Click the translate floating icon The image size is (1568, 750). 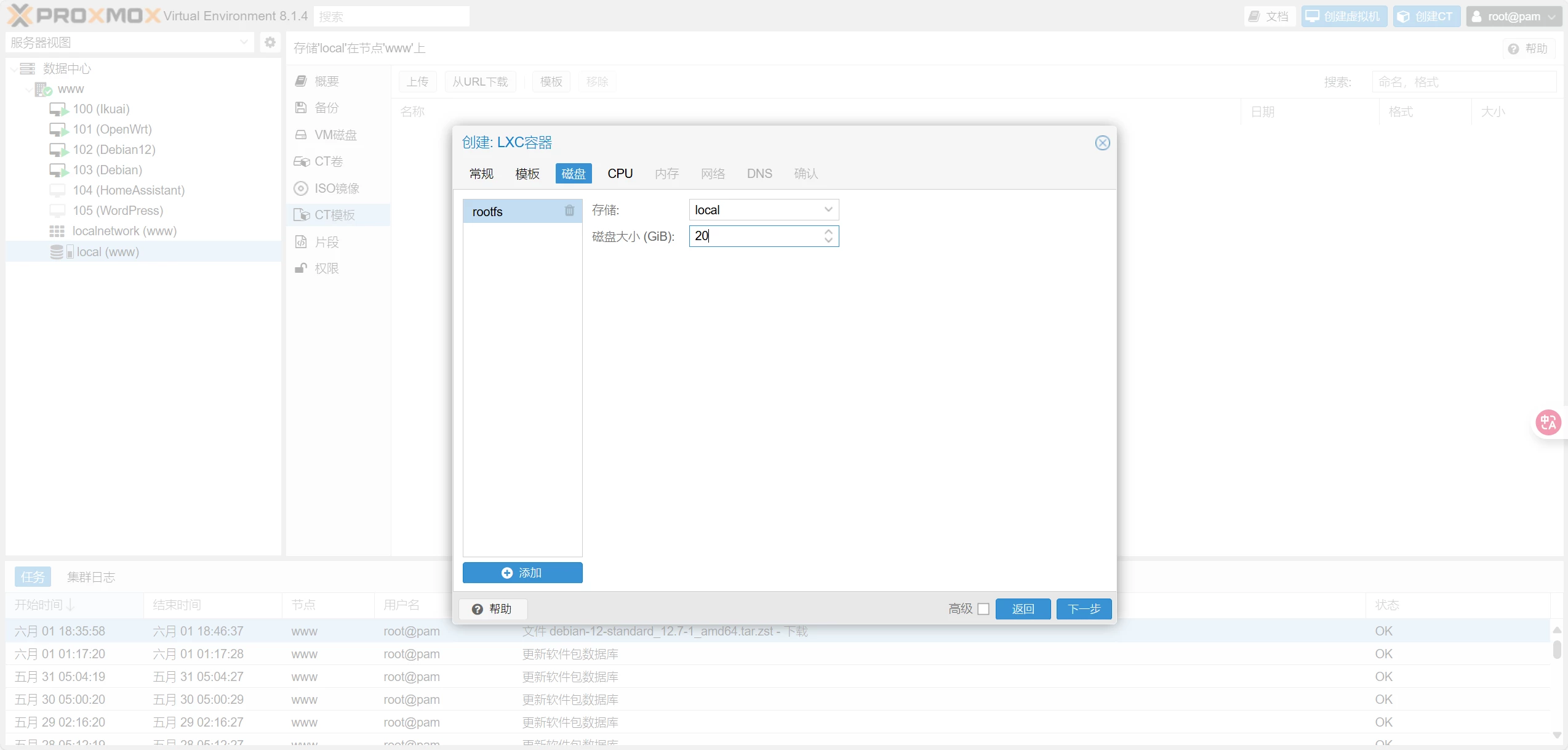(x=1548, y=422)
